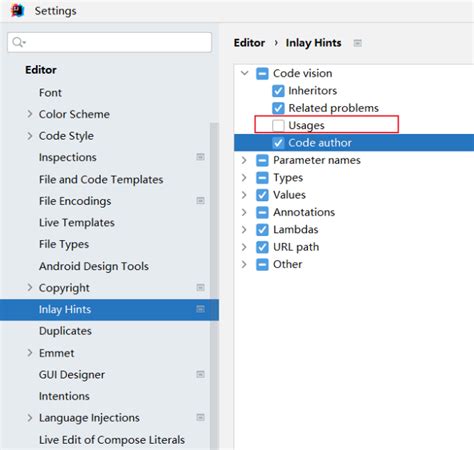Viewport: 474px width, 450px height.
Task: Click settings icon beside Inlay Hints breadcrumb
Action: pyautogui.click(x=358, y=43)
